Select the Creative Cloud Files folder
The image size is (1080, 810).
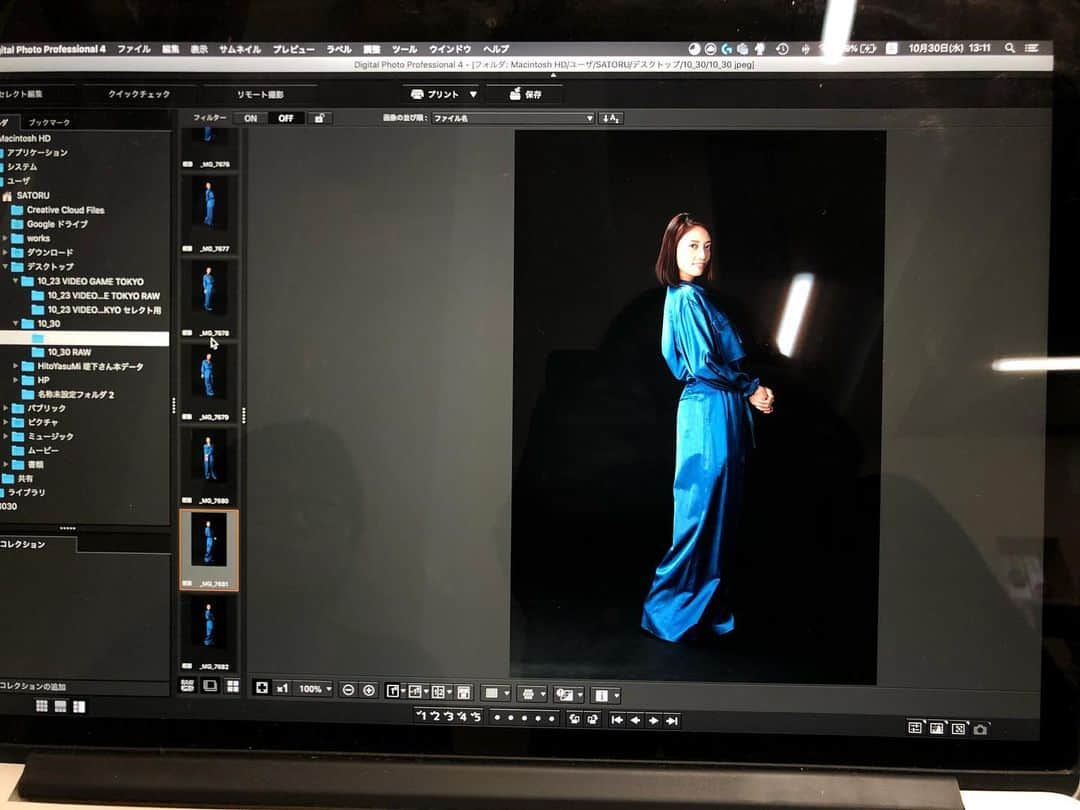coord(58,210)
